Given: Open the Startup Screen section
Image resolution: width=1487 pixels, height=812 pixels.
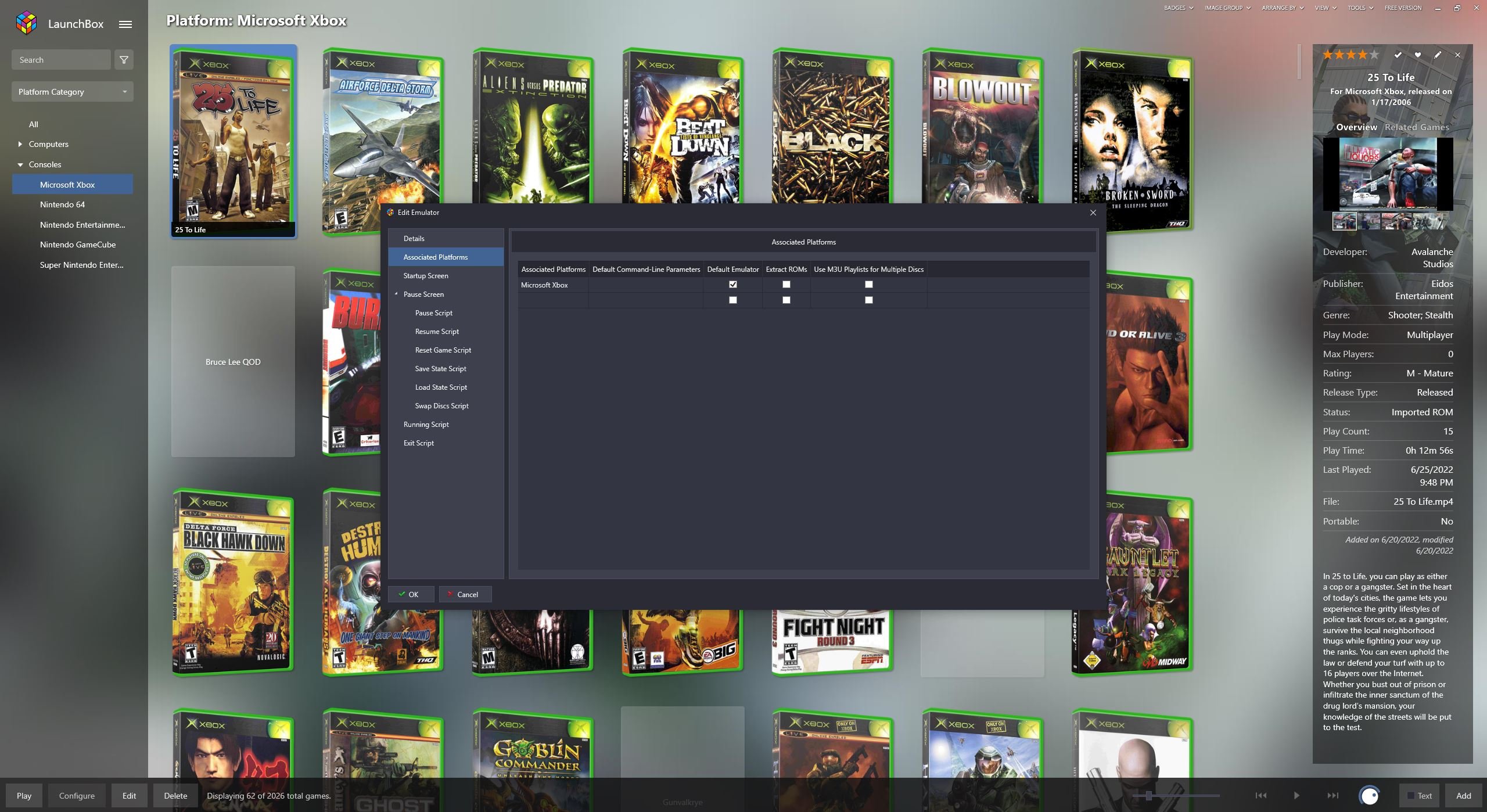Looking at the screenshot, I should point(446,275).
